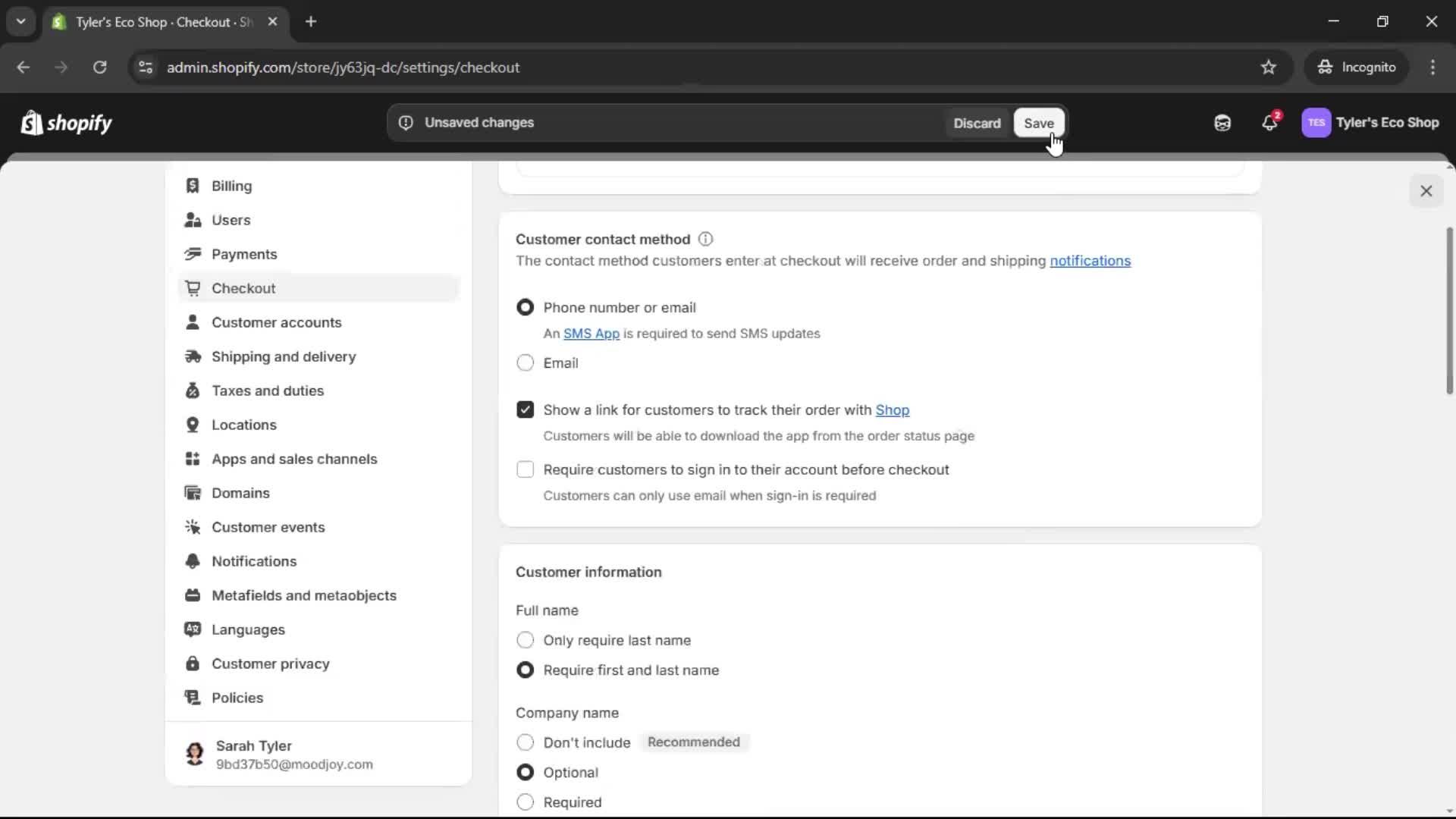Open Users settings in the sidebar
This screenshot has height=819, width=1456.
[231, 220]
